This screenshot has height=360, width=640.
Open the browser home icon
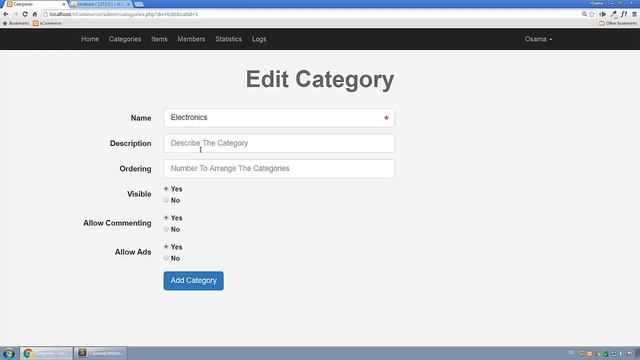pos(35,14)
